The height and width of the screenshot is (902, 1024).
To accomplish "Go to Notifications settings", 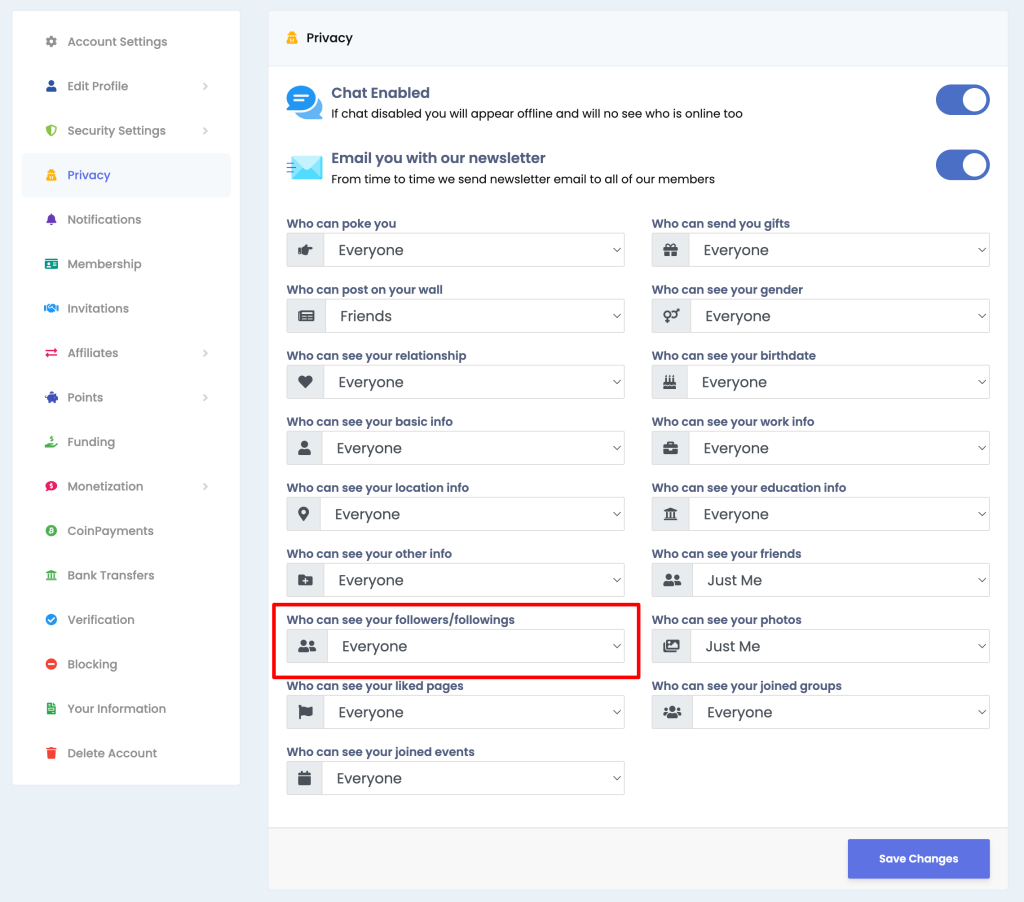I will (x=126, y=219).
